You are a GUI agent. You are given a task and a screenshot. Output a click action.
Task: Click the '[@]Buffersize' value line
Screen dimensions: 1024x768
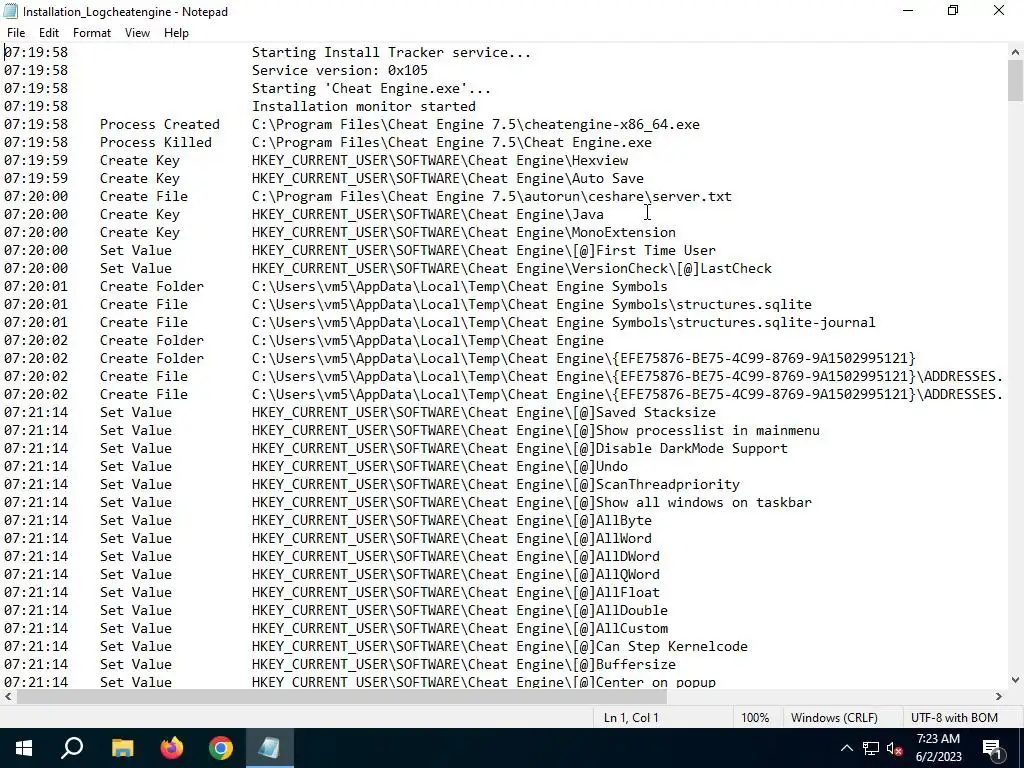click(x=464, y=664)
